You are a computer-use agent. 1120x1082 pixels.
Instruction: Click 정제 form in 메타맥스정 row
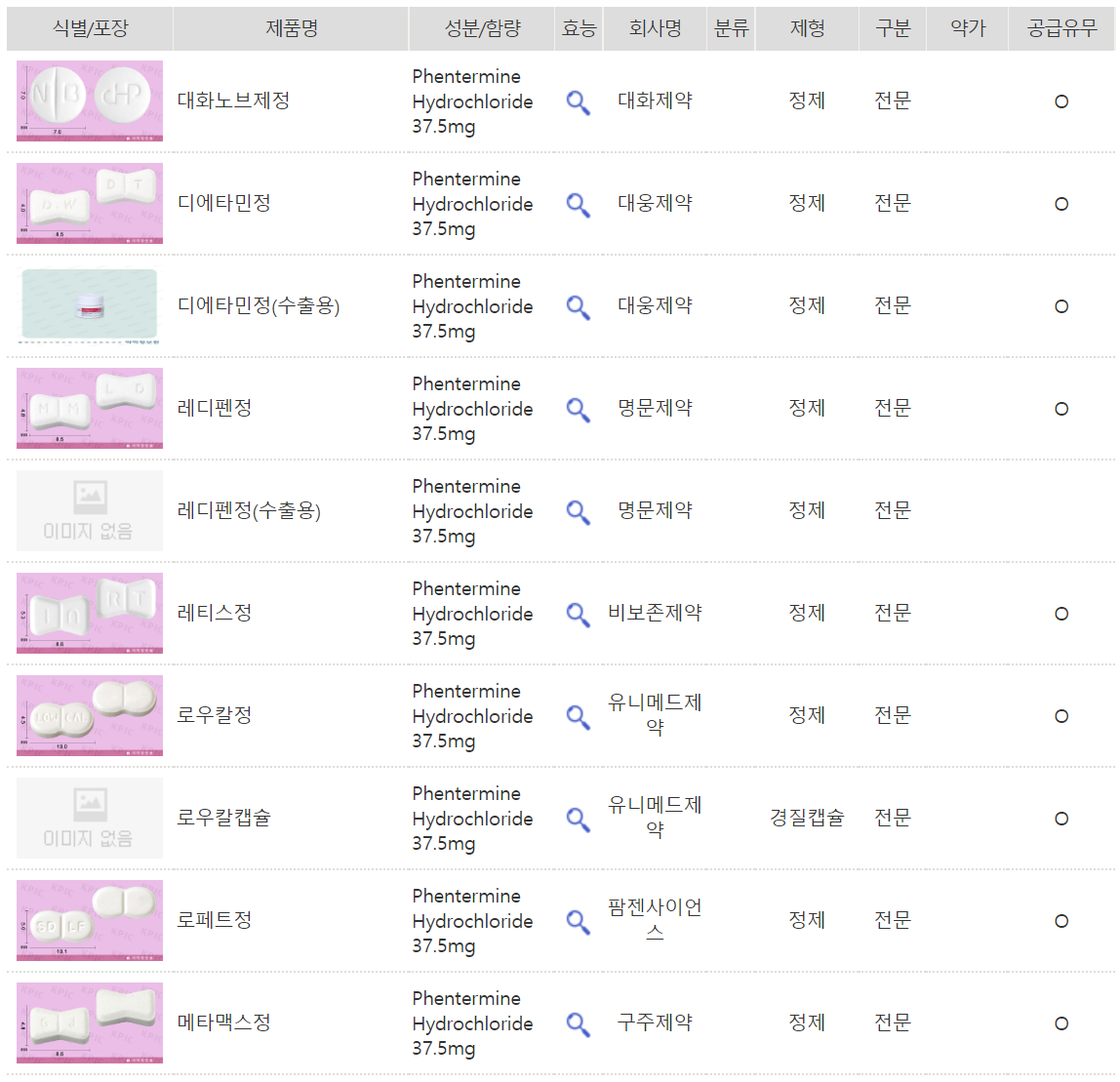pos(807,1022)
